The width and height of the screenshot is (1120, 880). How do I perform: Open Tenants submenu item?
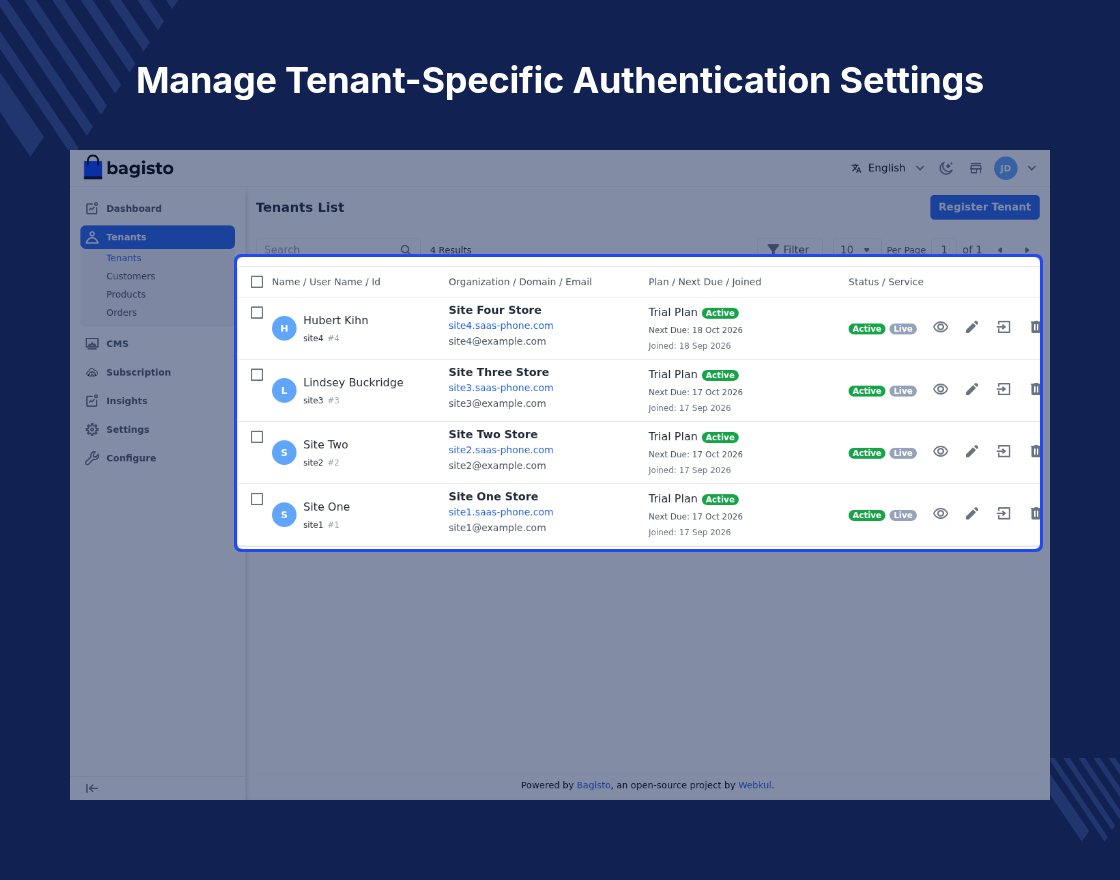[x=124, y=258]
